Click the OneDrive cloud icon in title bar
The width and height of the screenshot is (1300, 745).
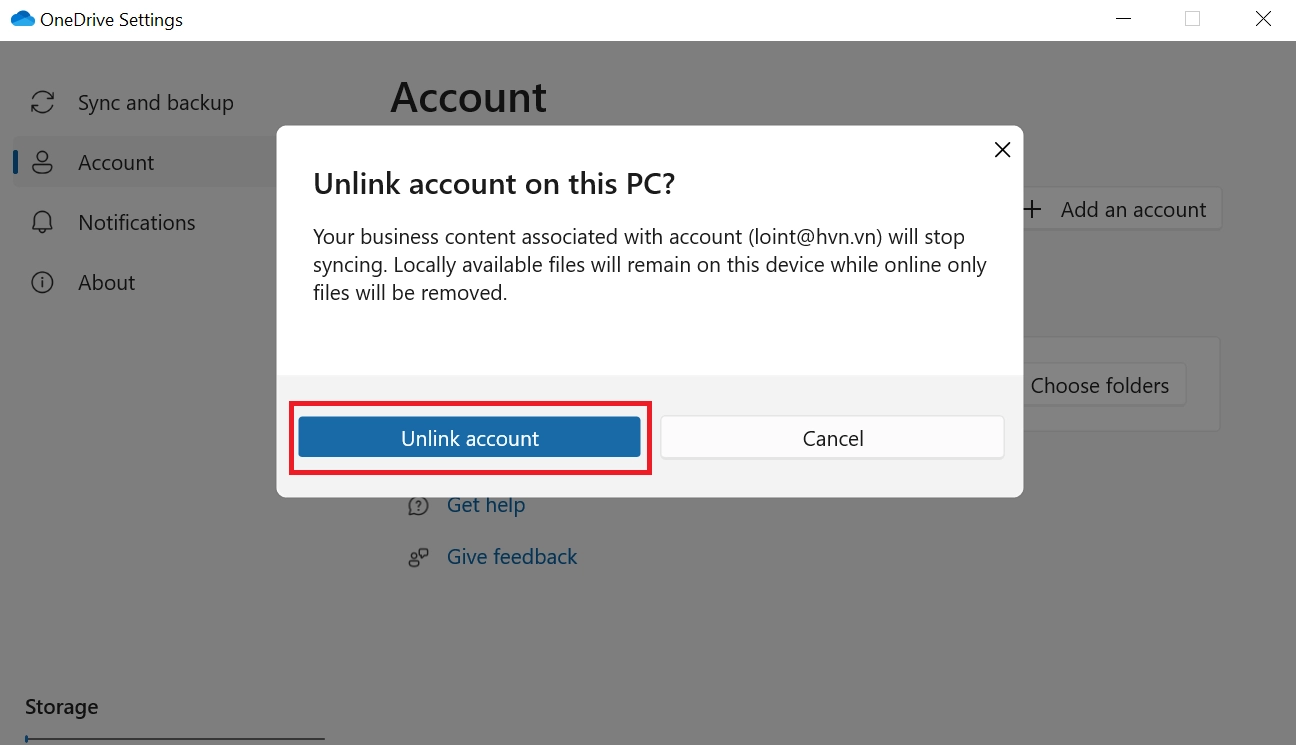(x=22, y=19)
